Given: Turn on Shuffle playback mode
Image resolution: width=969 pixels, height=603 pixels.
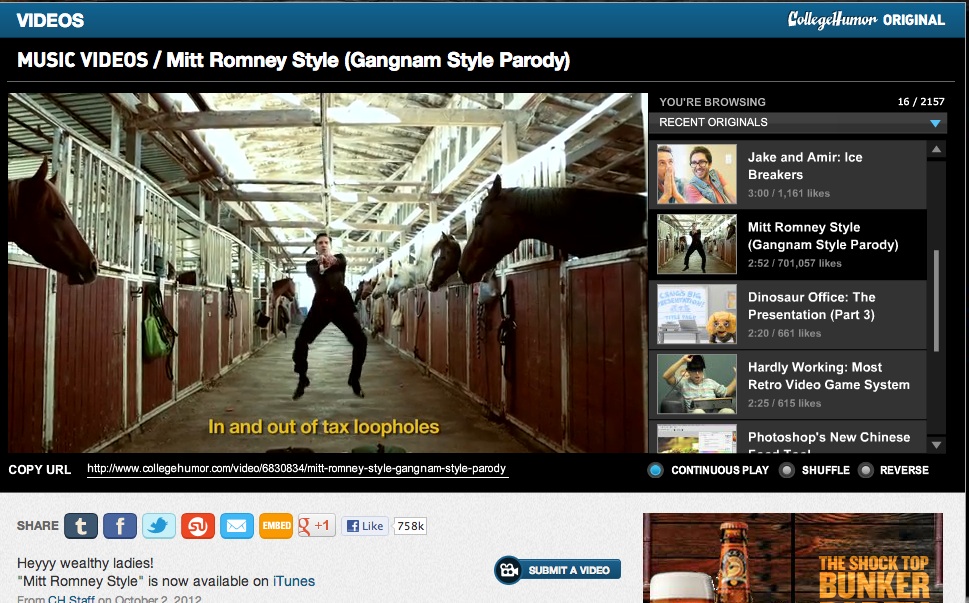Looking at the screenshot, I should (789, 470).
